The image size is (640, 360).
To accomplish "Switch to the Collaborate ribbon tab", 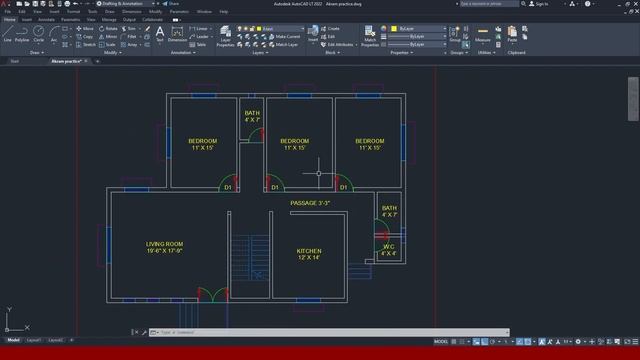I will [x=153, y=20].
